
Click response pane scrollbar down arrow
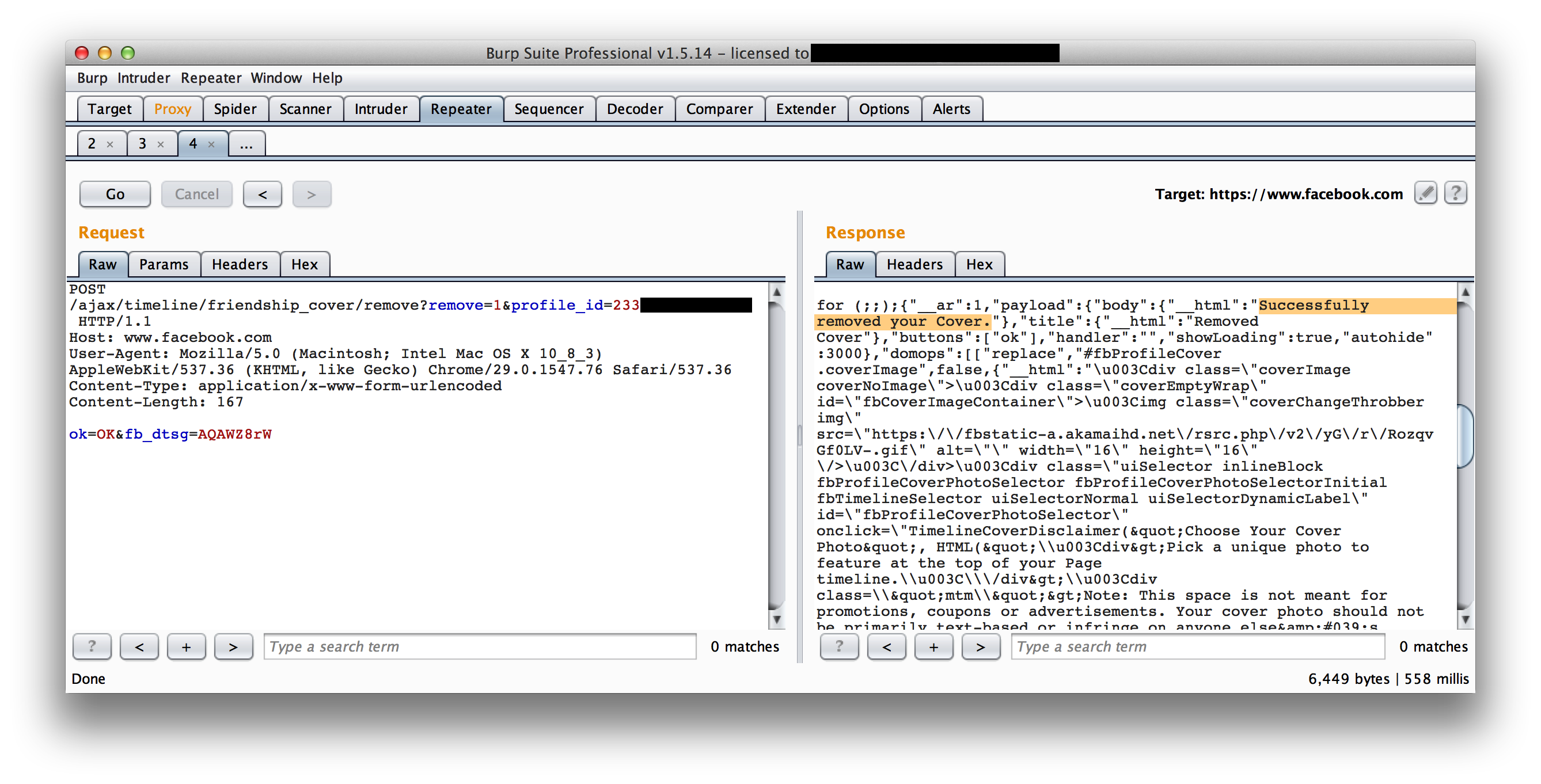1465,619
